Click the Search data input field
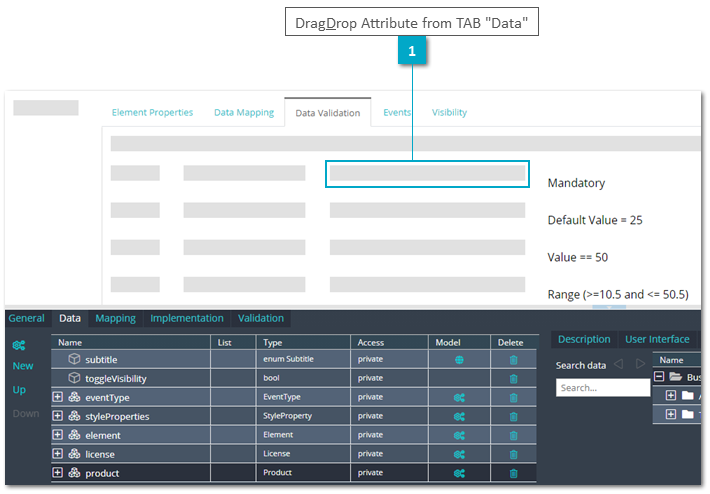 pyautogui.click(x=603, y=388)
